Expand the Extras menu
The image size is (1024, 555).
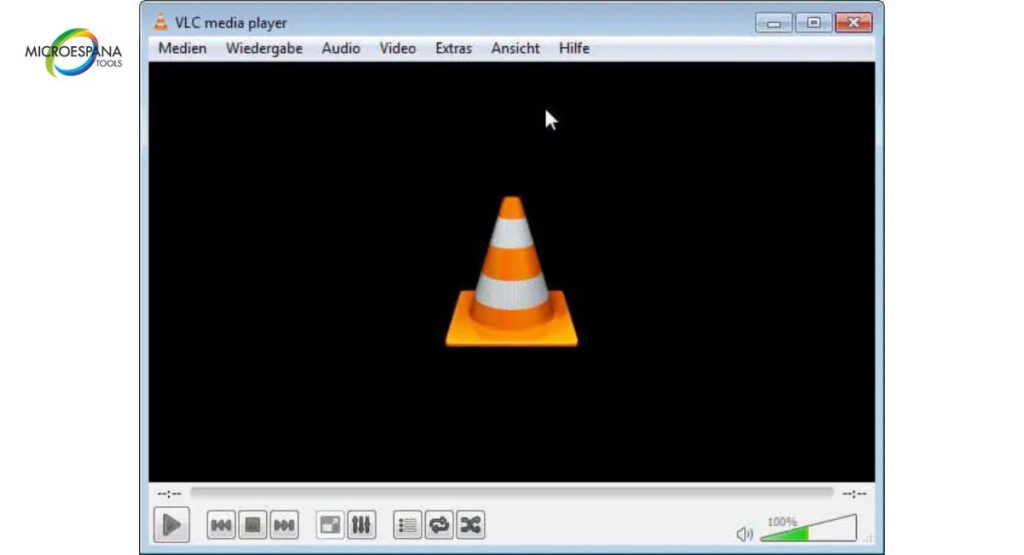(x=453, y=48)
